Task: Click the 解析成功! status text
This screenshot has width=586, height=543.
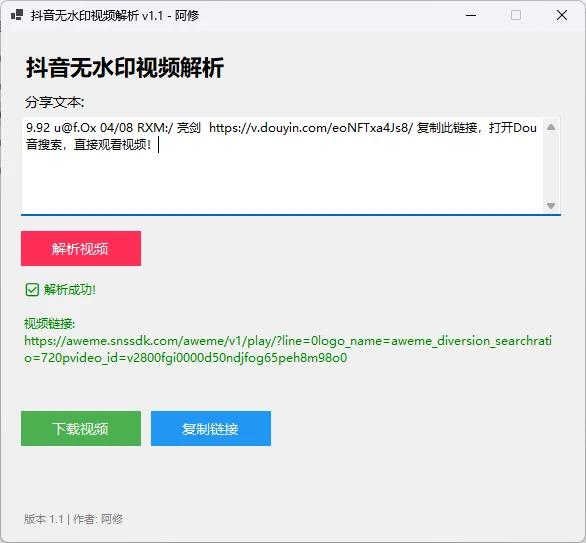Action: pos(70,290)
